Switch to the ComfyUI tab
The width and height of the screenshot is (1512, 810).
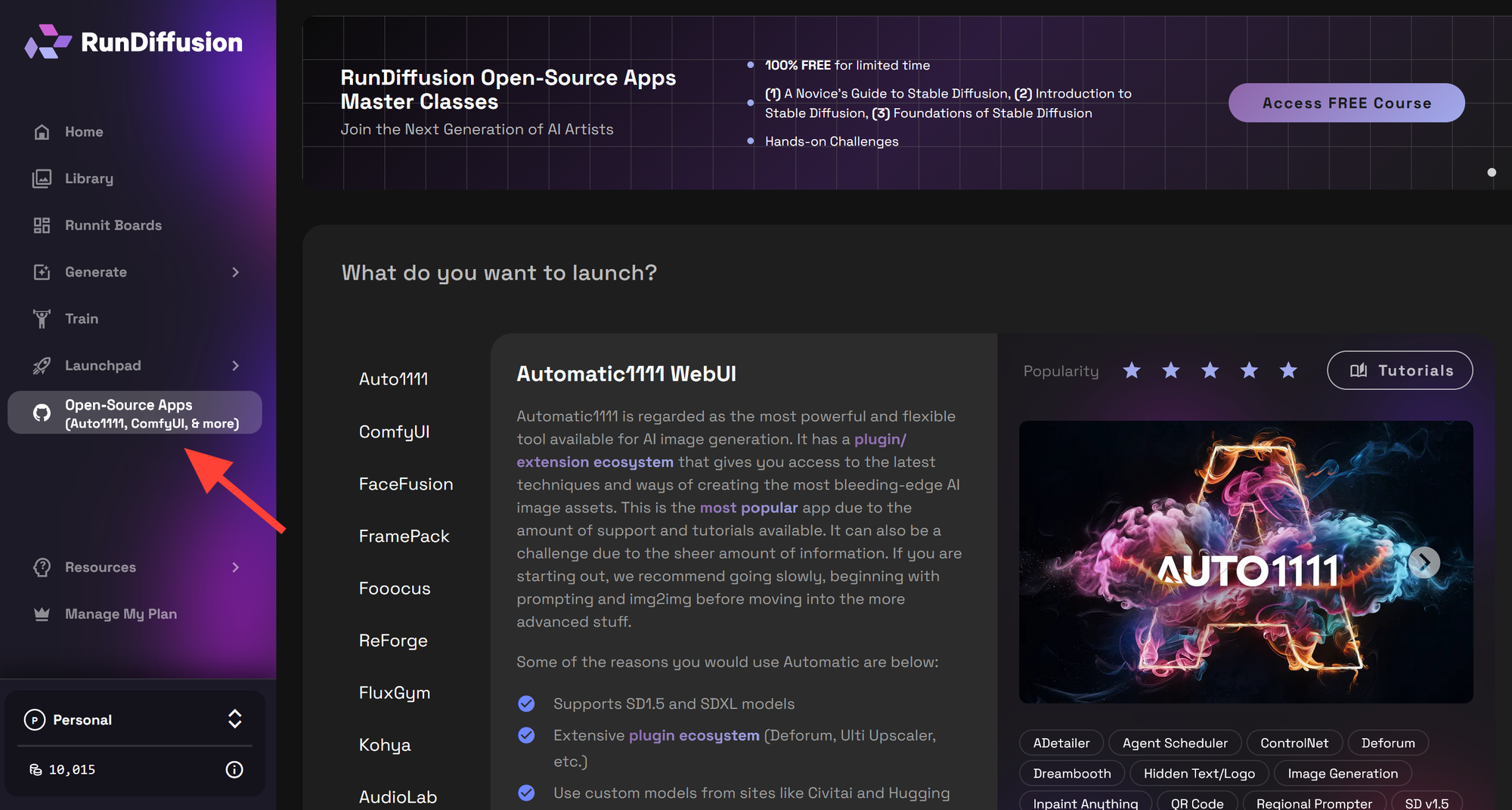tap(394, 431)
